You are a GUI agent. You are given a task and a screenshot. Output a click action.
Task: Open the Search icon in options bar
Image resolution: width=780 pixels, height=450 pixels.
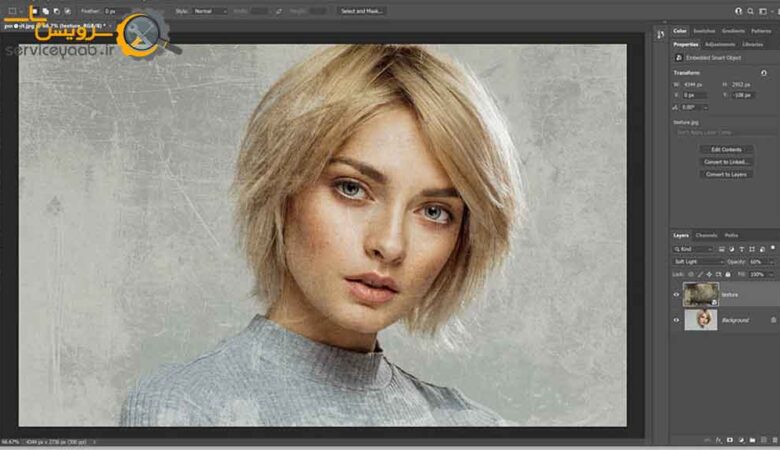click(x=750, y=11)
